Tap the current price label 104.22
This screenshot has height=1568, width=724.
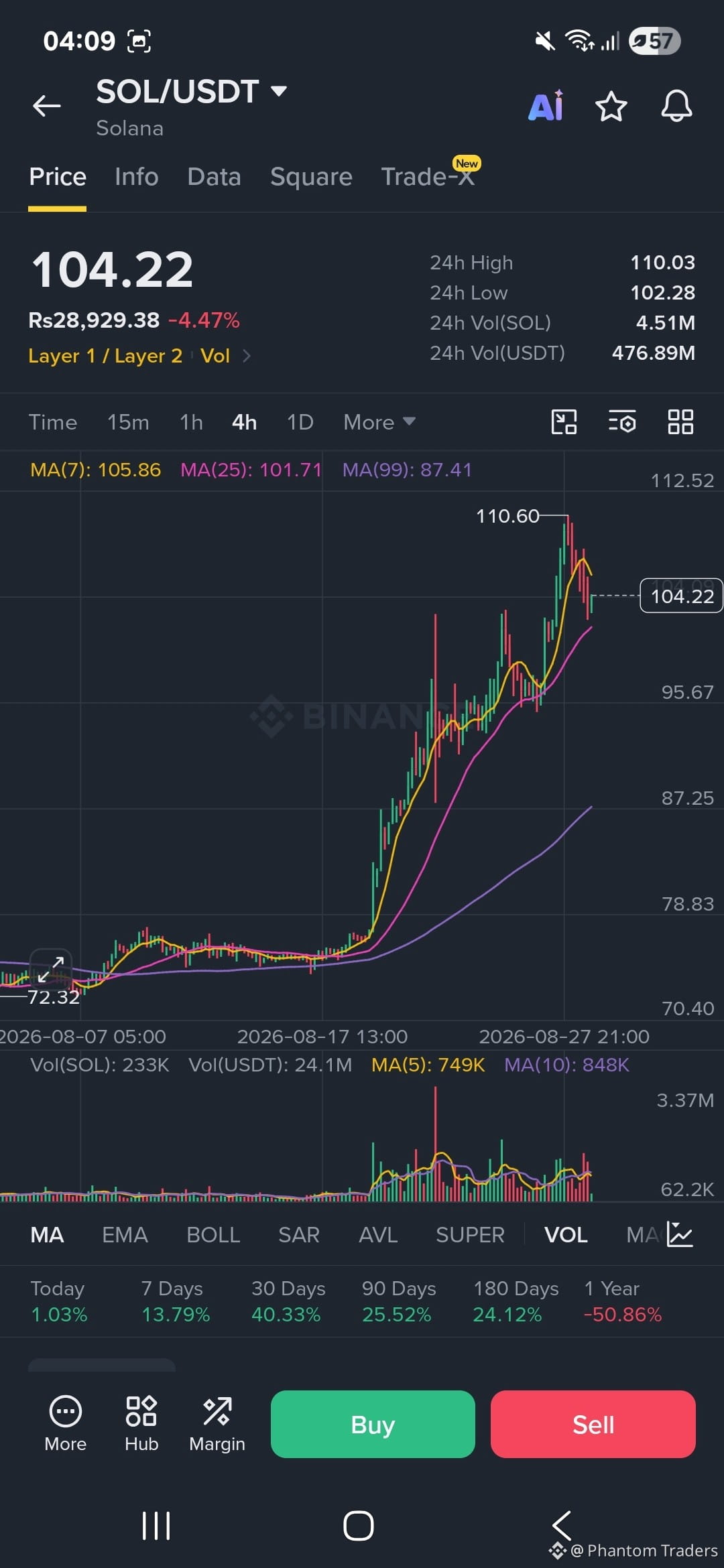(x=682, y=596)
